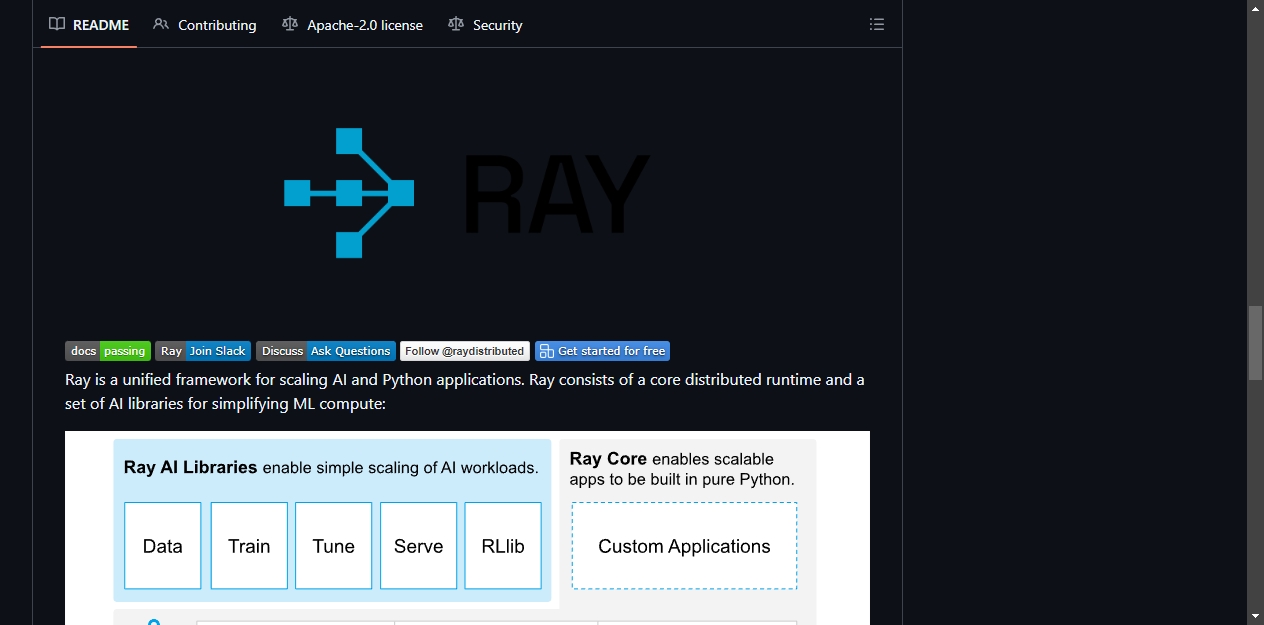The image size is (1264, 625).
Task: Click the scrollbar down arrow
Action: click(x=1255, y=616)
